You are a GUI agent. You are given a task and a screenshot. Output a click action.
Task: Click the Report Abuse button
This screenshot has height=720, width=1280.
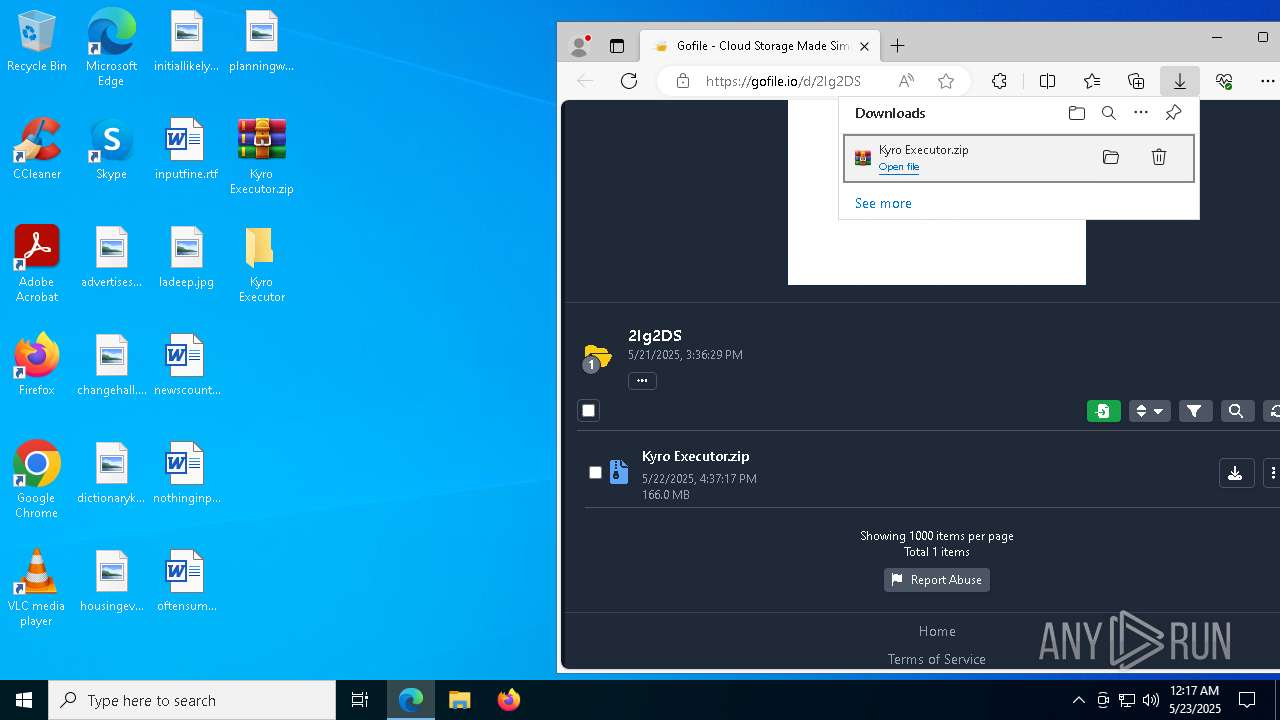click(937, 580)
